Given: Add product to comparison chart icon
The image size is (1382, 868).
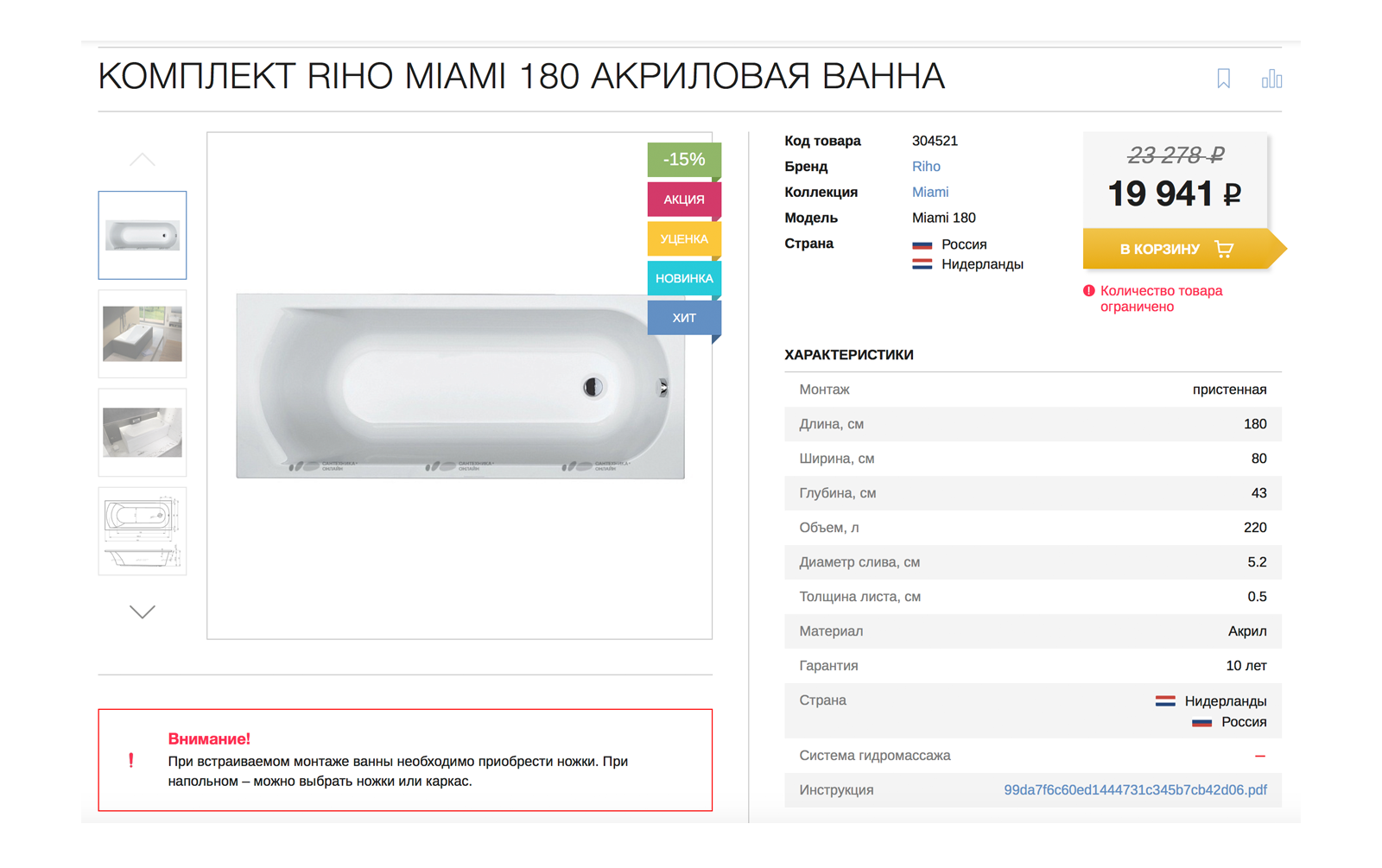Looking at the screenshot, I should point(1271,79).
